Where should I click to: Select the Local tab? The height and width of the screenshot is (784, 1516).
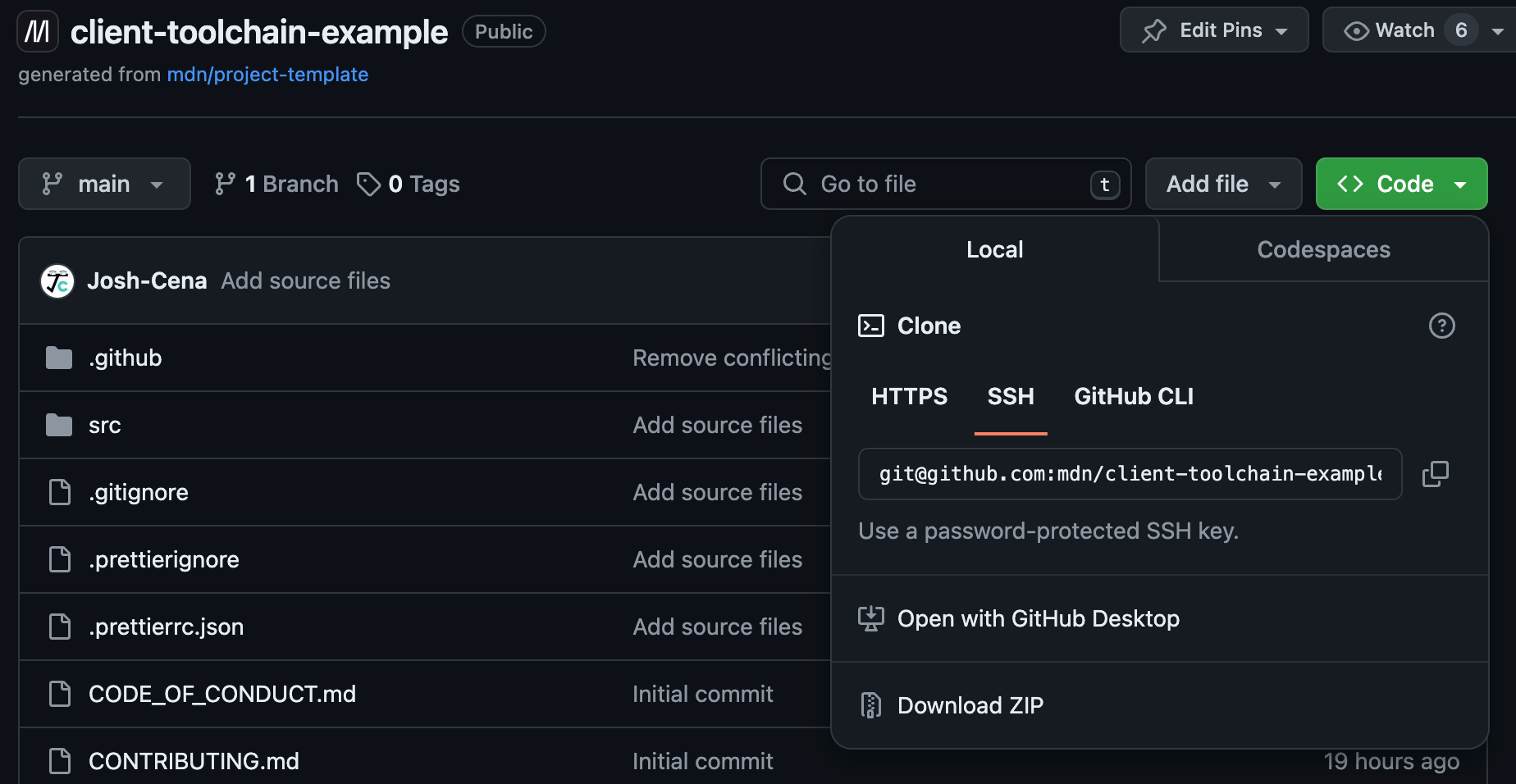tap(994, 249)
